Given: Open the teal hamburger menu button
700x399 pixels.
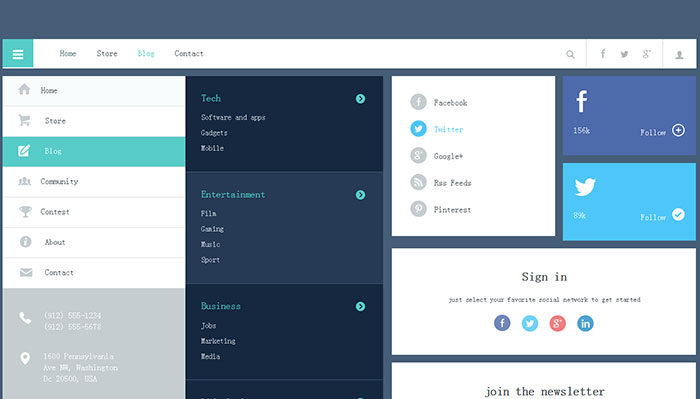Looking at the screenshot, I should pos(18,54).
